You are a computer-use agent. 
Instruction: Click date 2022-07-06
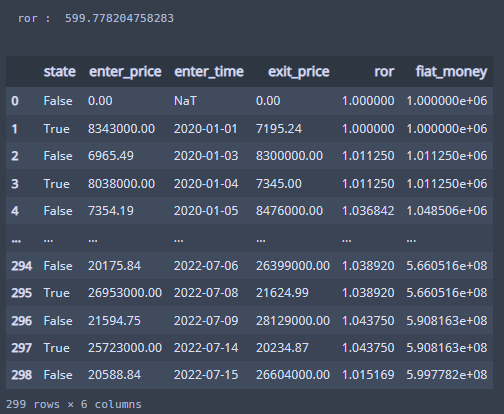coord(206,266)
